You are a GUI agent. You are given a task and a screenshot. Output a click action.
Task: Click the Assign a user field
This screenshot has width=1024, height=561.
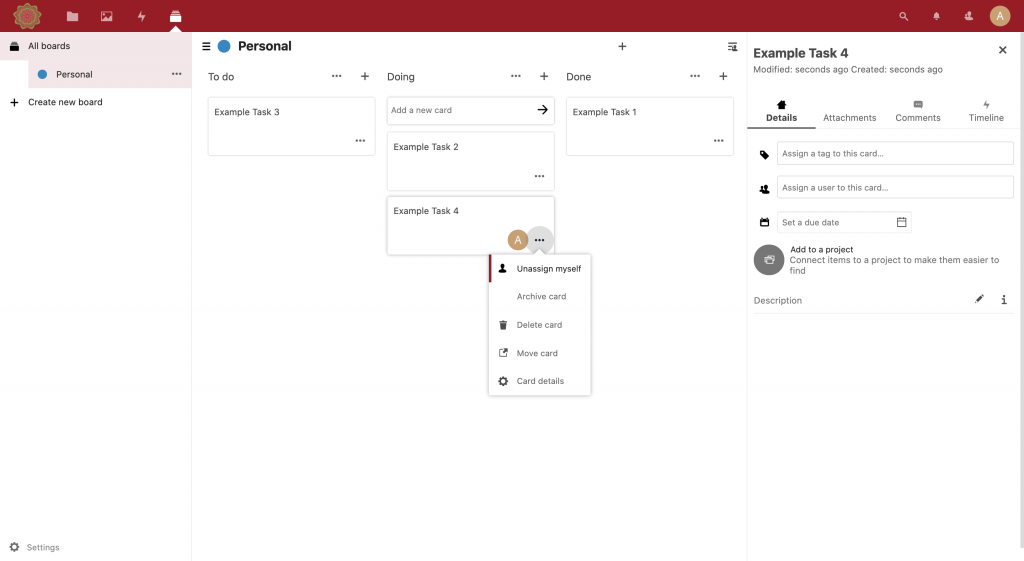[895, 187]
